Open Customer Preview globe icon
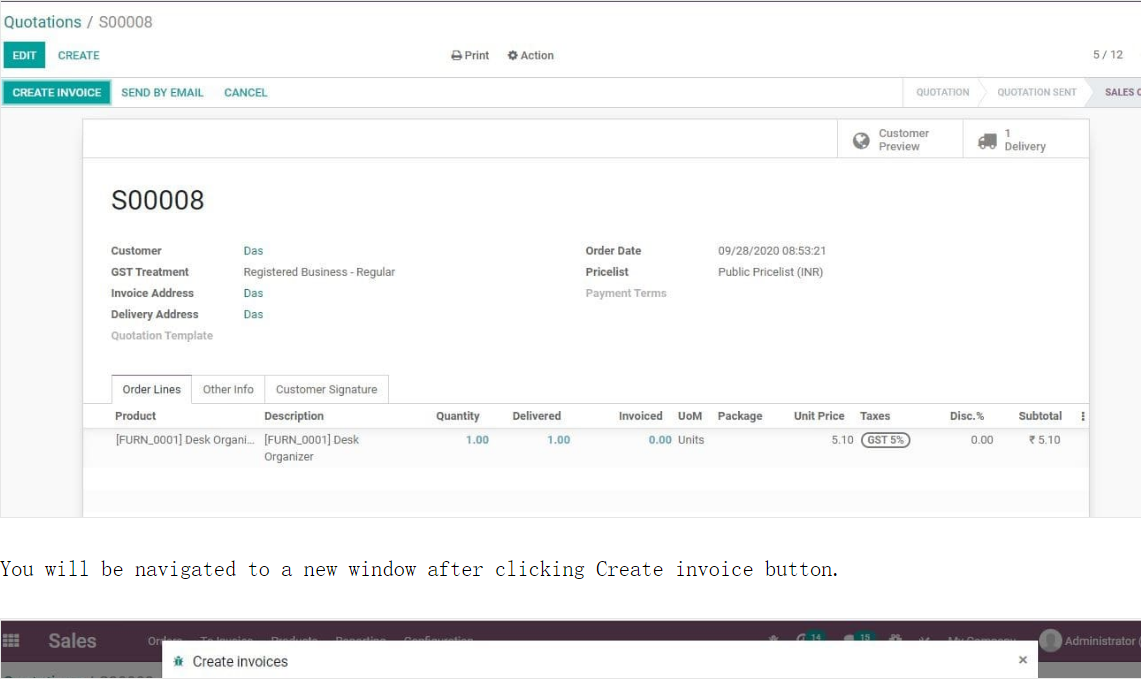The height and width of the screenshot is (680, 1141). 861,141
